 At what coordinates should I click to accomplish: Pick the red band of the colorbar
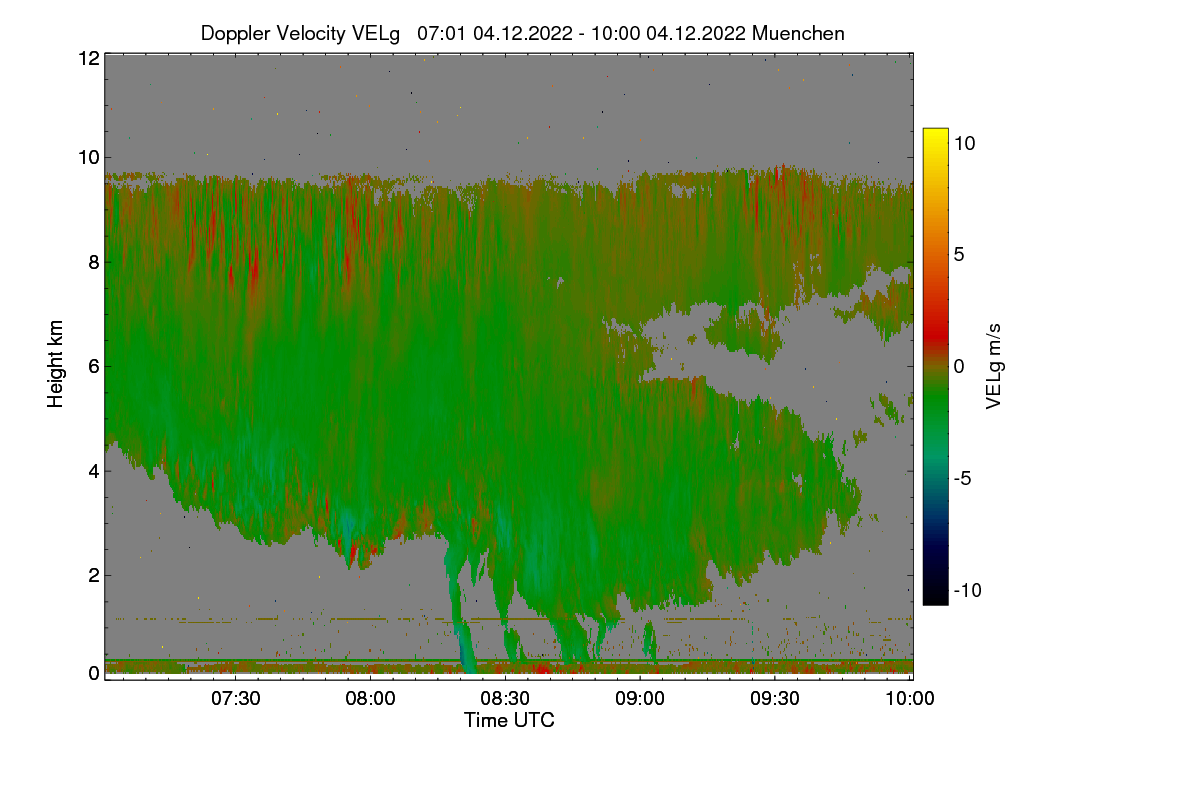(935, 335)
